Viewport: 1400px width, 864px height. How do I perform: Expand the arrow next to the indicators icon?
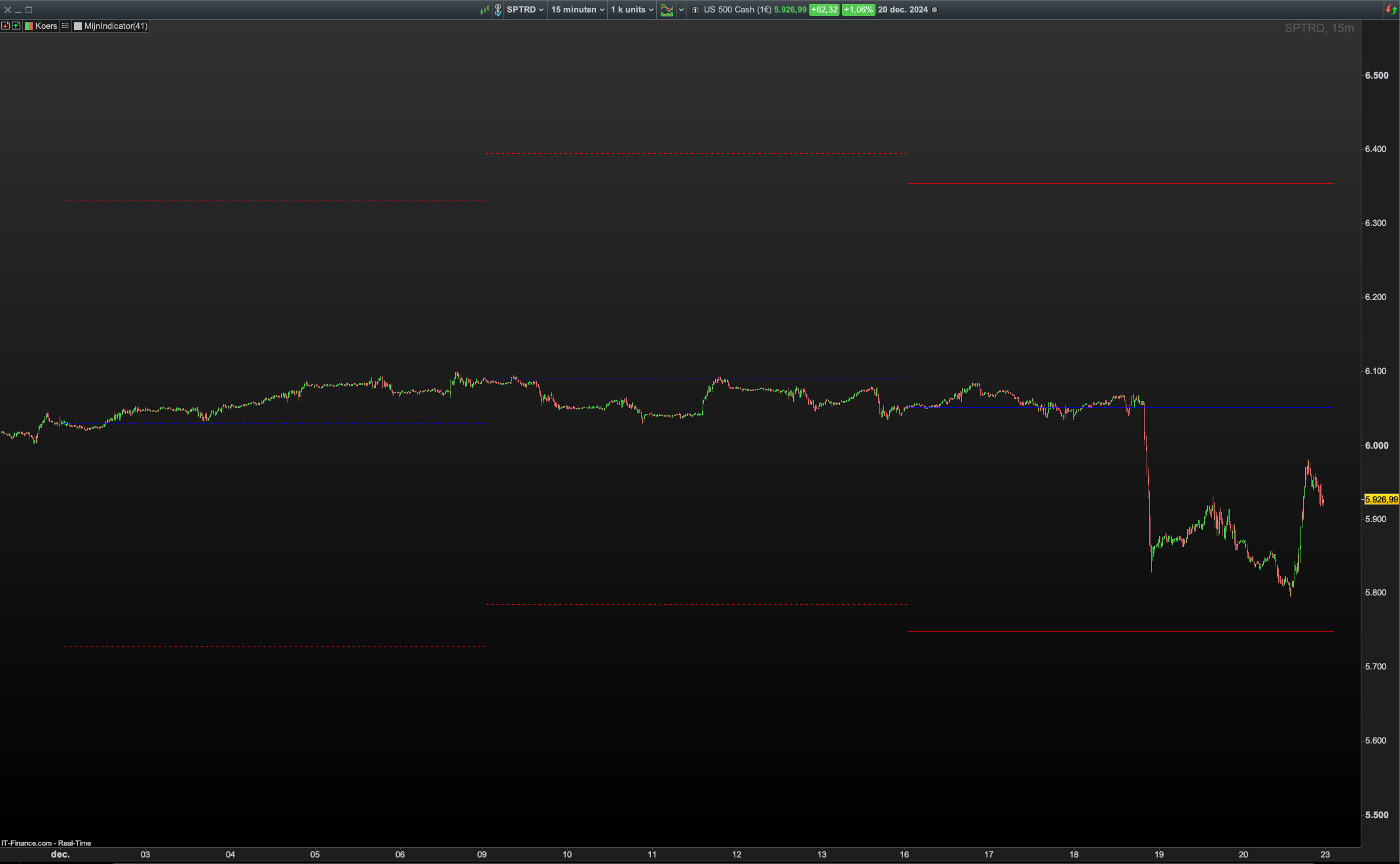(681, 10)
